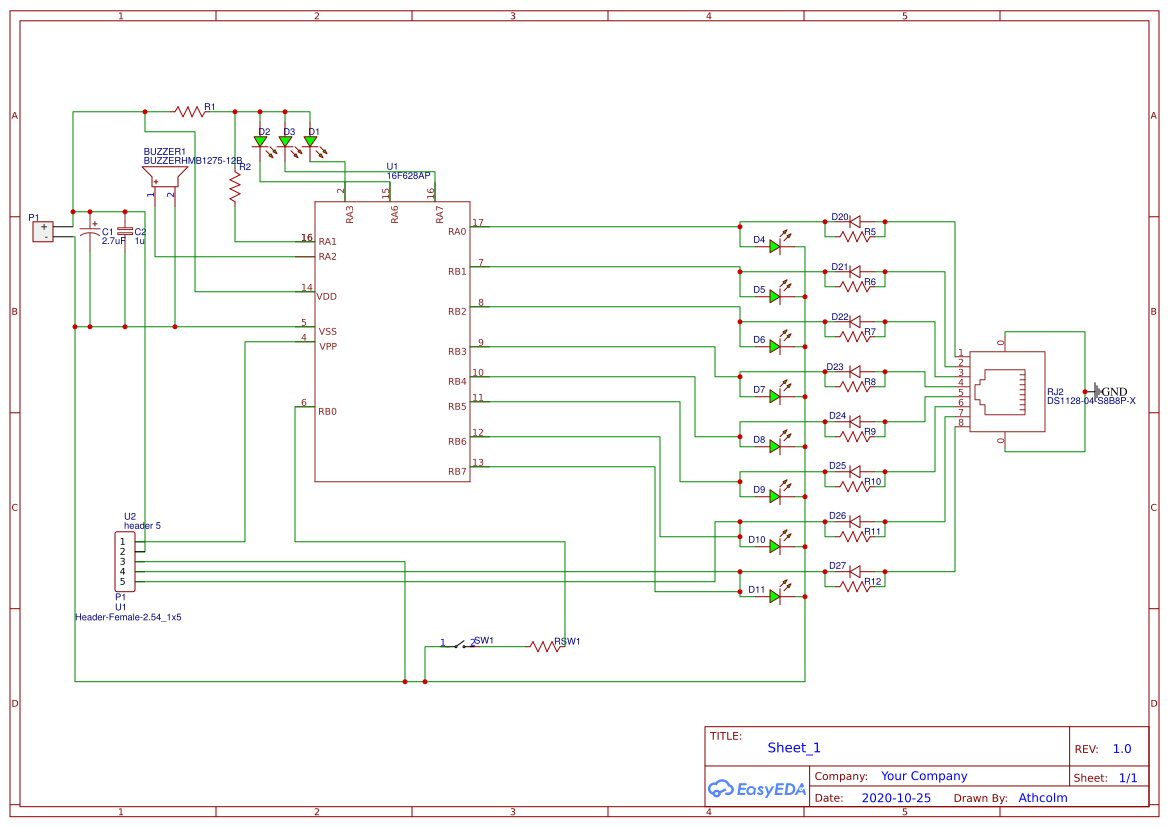Image resolution: width=1169 pixels, height=827 pixels.
Task: Select the D11 green LED
Action: click(x=775, y=597)
